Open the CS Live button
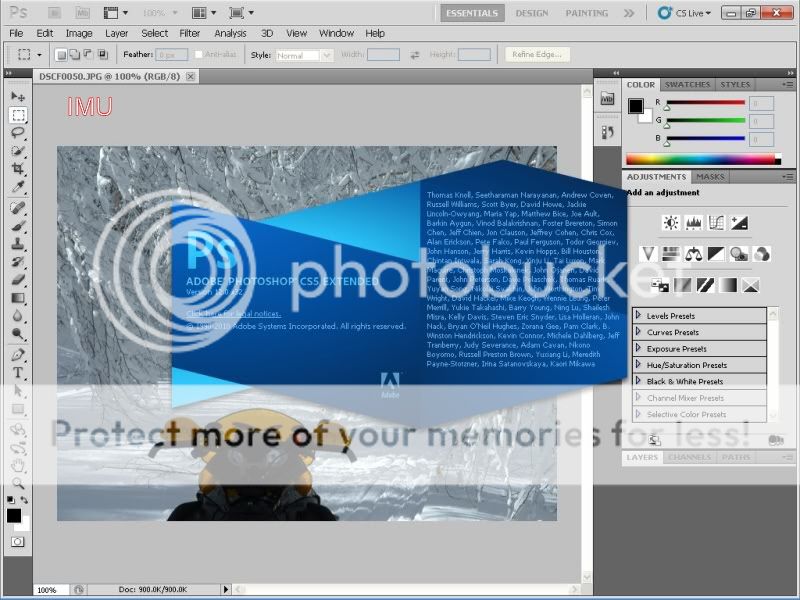This screenshot has width=800, height=600. (685, 13)
